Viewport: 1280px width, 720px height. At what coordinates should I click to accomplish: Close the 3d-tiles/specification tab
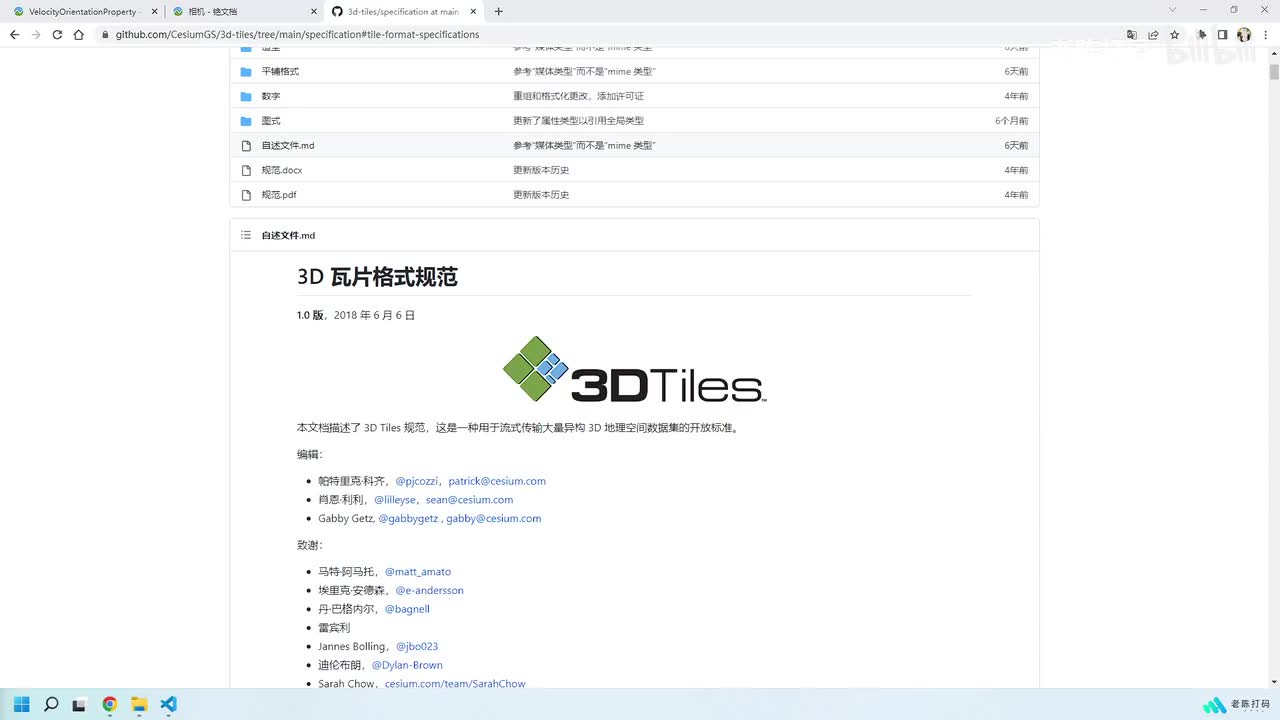[x=472, y=11]
